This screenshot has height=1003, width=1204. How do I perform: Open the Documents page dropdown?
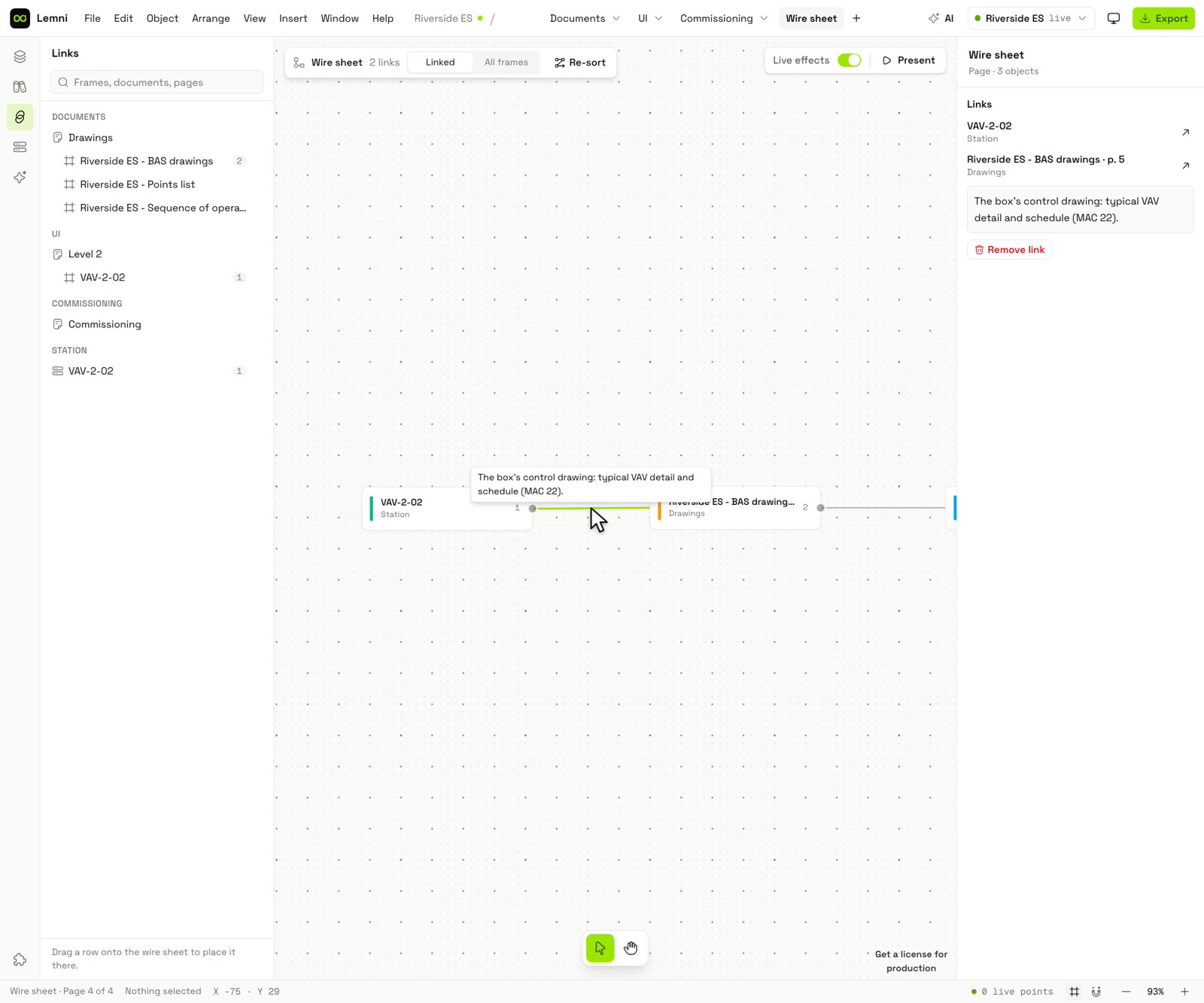[x=585, y=18]
